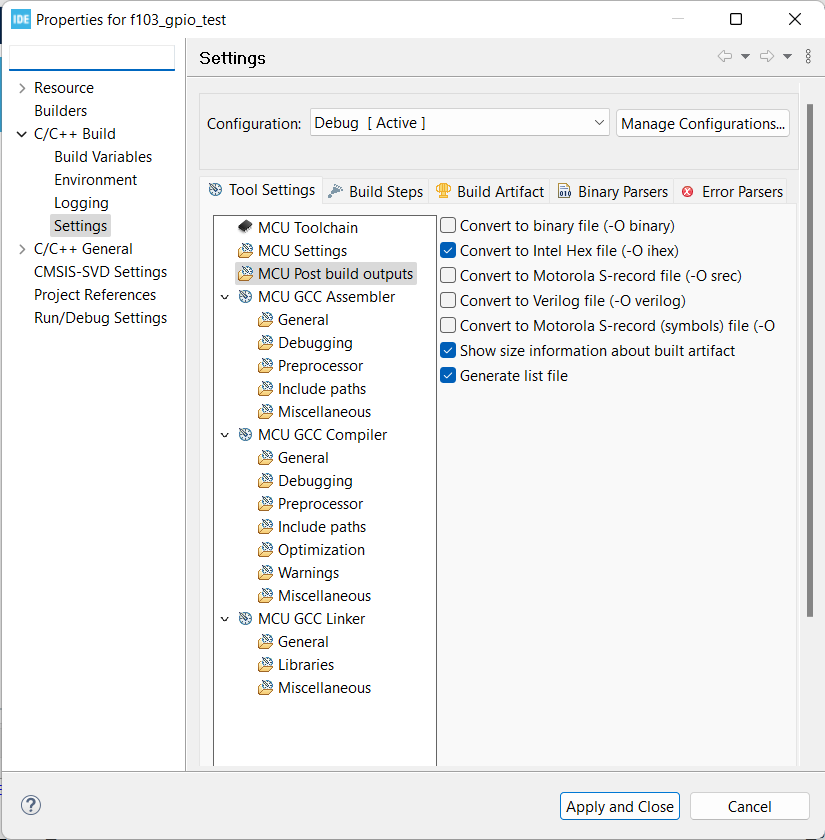The image size is (825, 840).
Task: Click the Settings page vertical scrollbar
Action: (x=809, y=361)
